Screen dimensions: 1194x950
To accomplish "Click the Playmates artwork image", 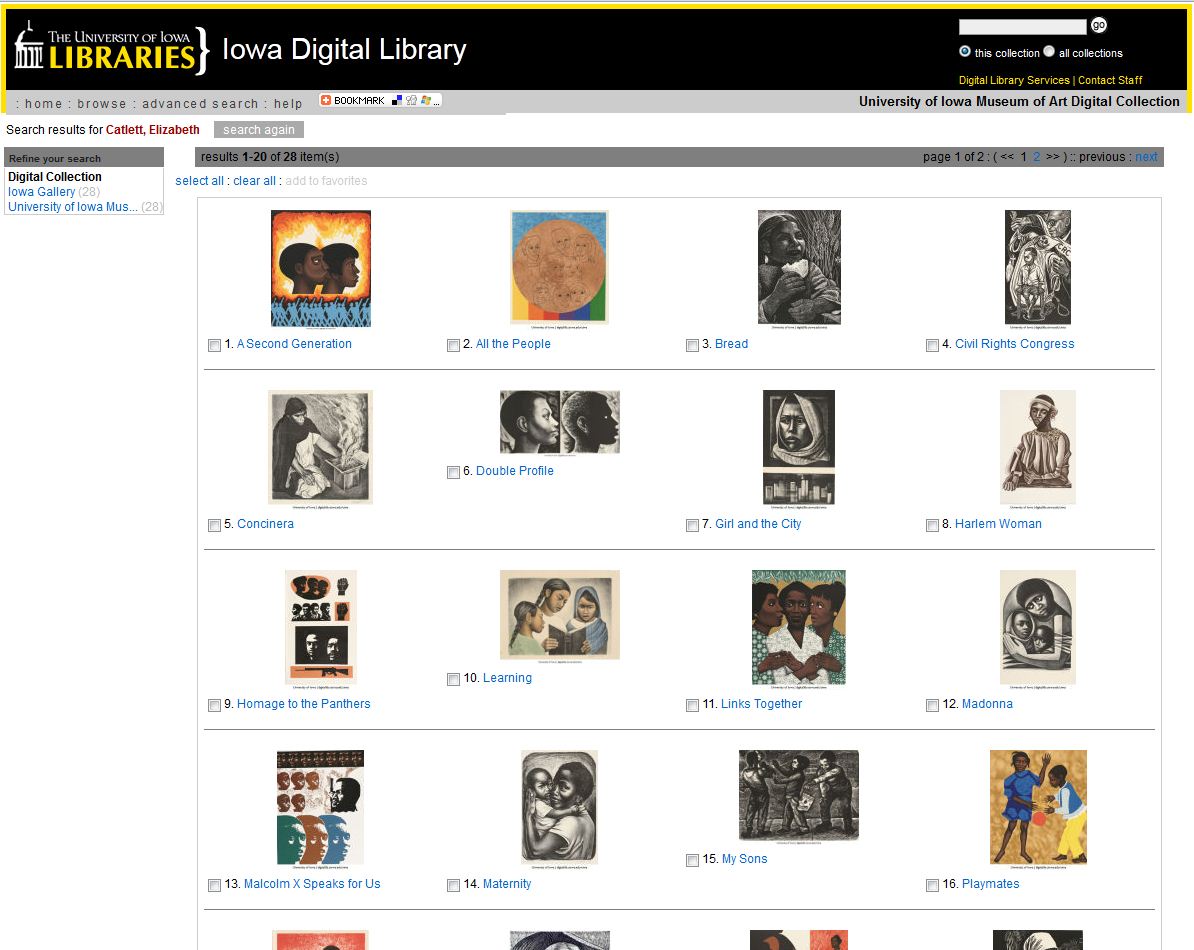I will point(1038,807).
